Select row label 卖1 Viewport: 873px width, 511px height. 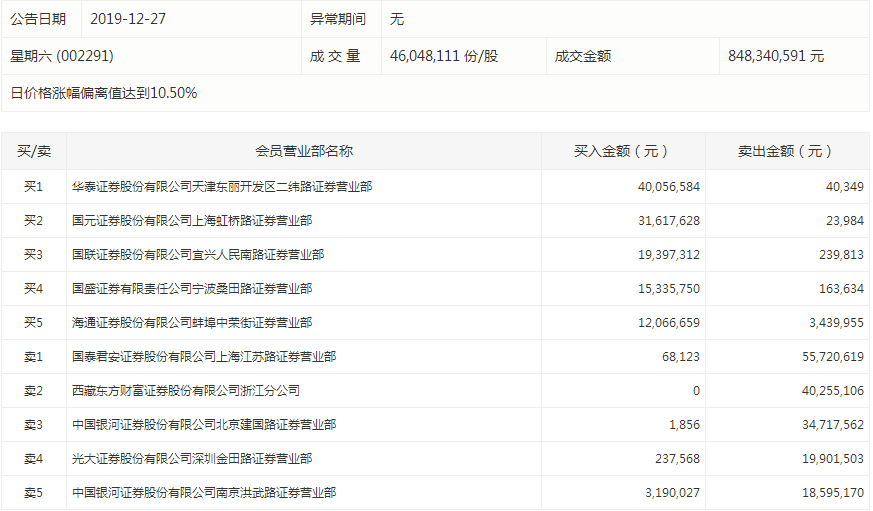(x=33, y=356)
